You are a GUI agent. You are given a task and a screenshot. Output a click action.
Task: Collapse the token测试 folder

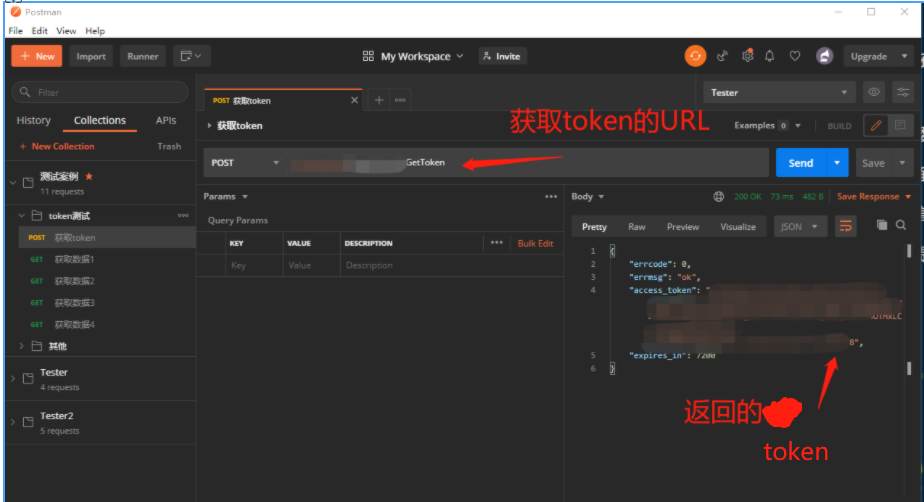coord(21,216)
